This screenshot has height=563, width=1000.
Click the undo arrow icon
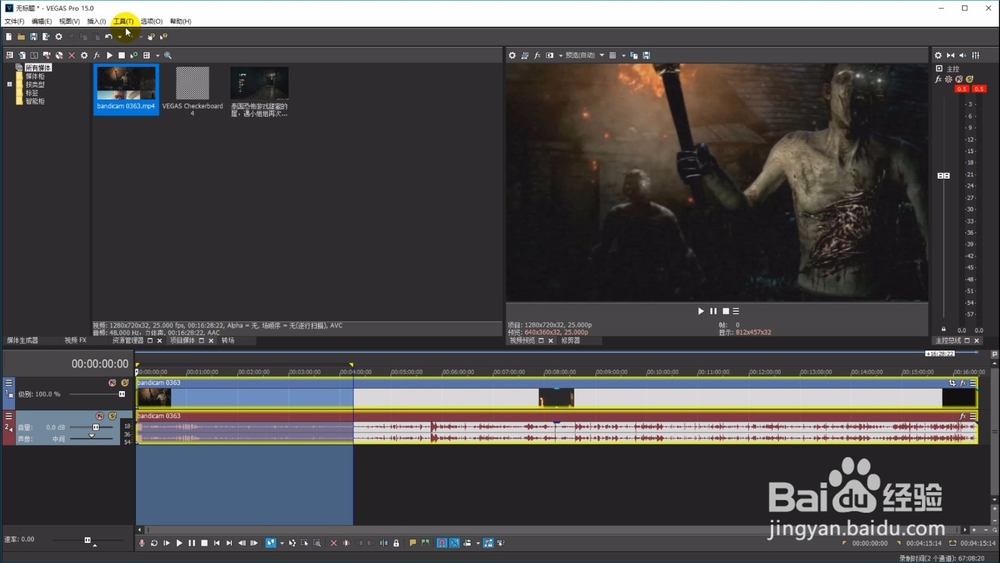(108, 36)
